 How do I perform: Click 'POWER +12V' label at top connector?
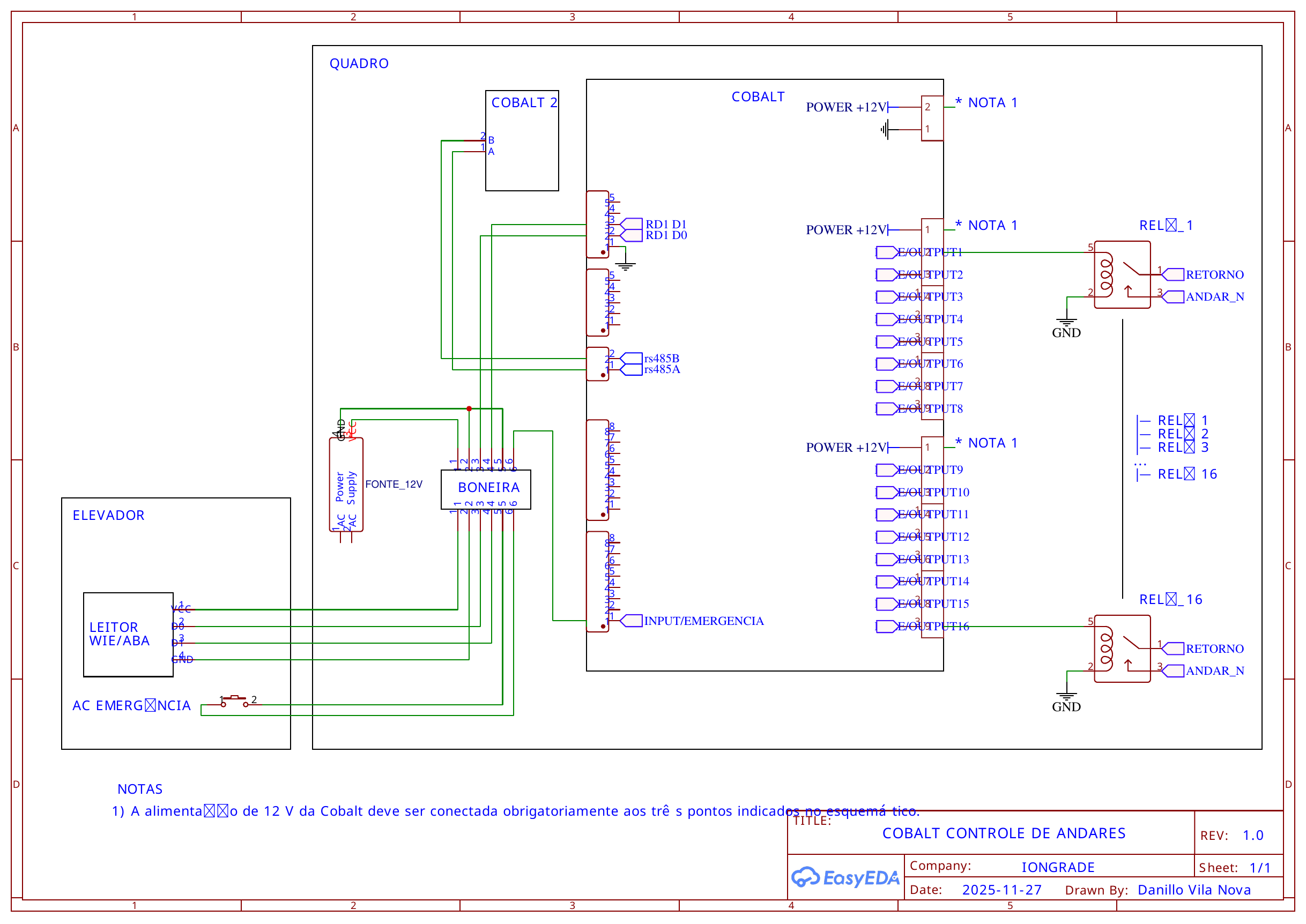845,107
